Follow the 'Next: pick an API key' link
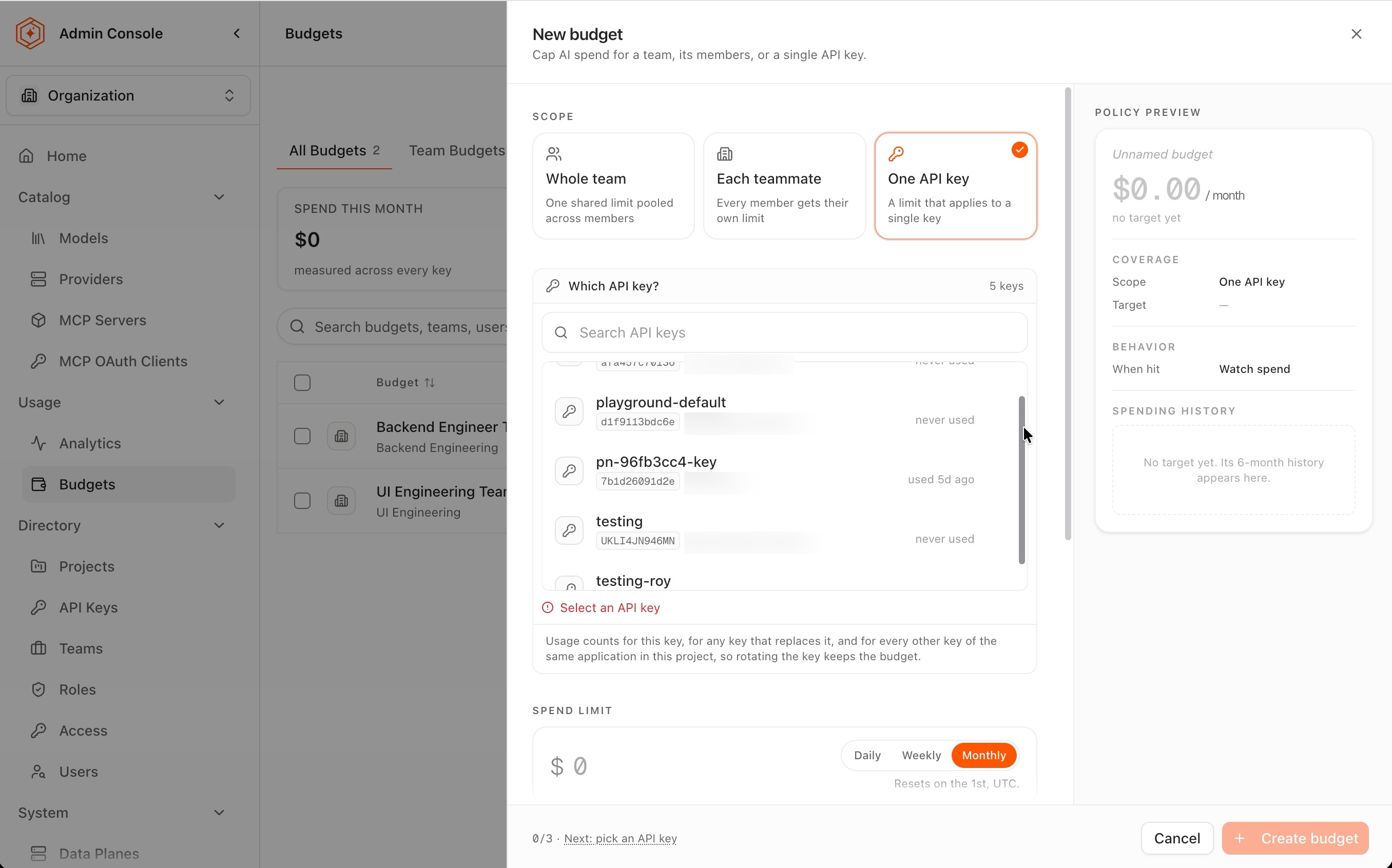The image size is (1392, 868). (x=620, y=838)
